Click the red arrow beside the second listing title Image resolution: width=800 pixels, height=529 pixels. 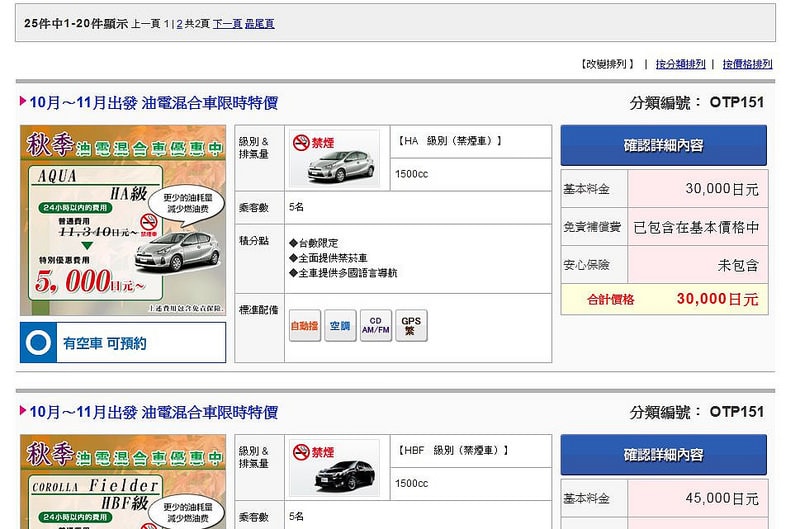click(x=22, y=410)
